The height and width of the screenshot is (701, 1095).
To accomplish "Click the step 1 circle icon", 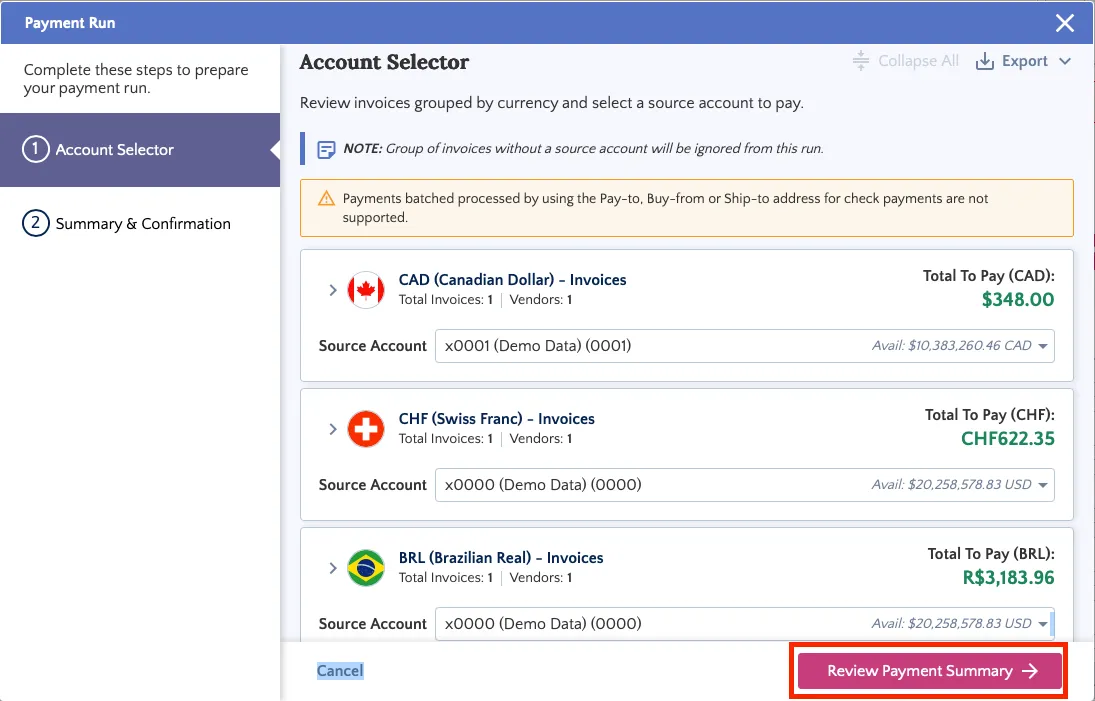I will point(36,149).
